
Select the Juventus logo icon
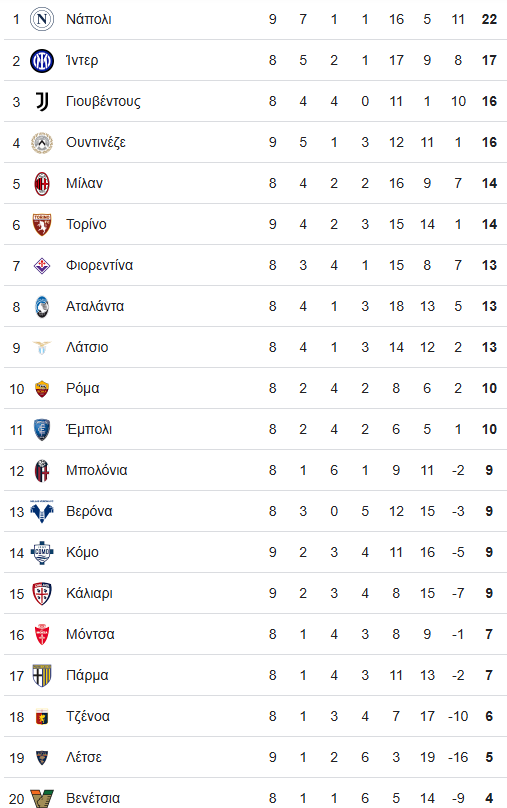coord(42,102)
